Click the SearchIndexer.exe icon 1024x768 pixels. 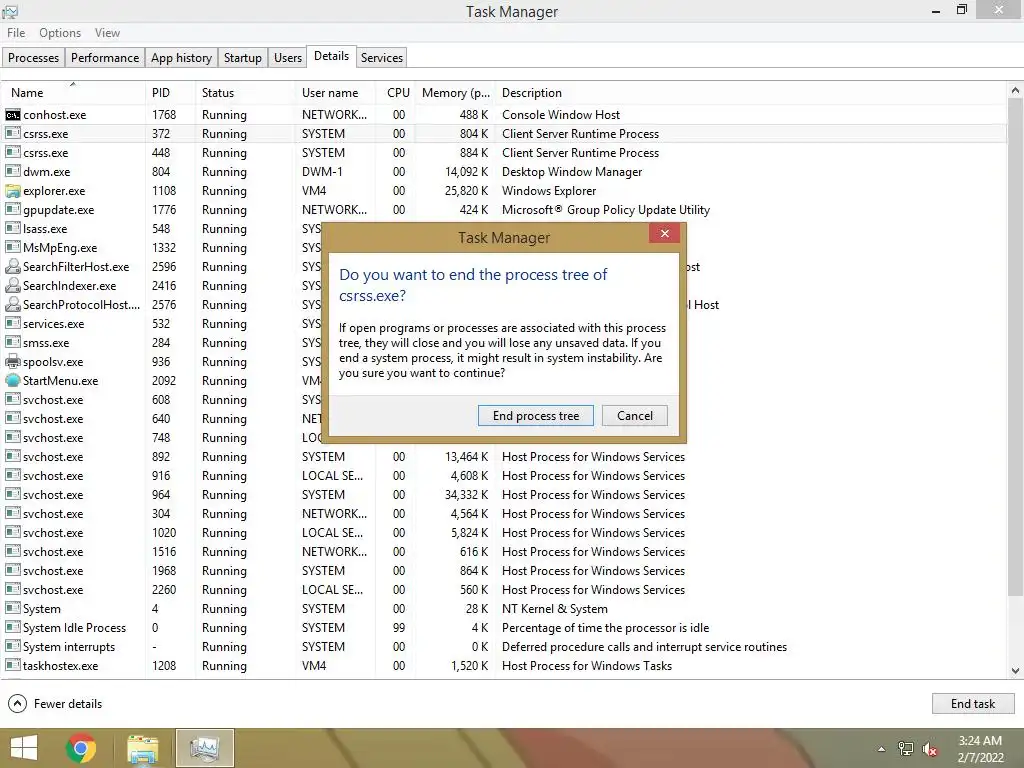pyautogui.click(x=12, y=285)
